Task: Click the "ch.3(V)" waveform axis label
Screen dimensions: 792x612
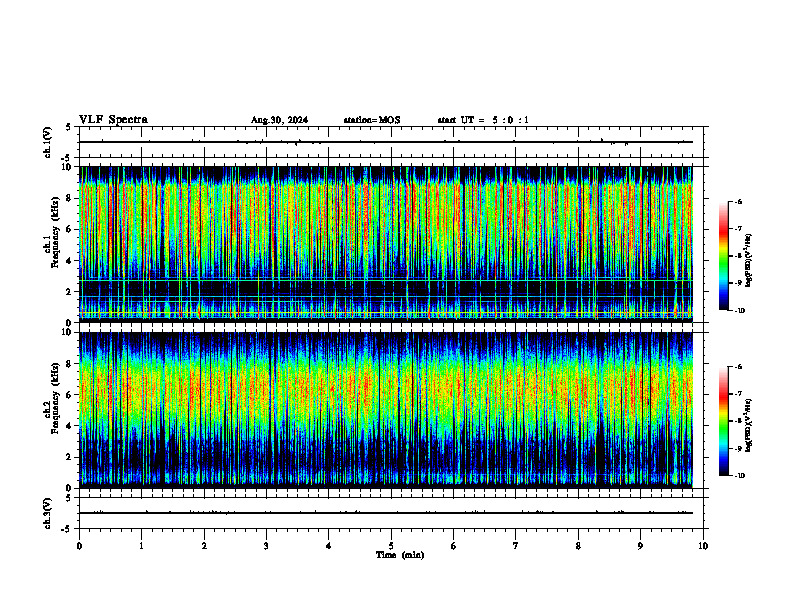Action: tap(47, 513)
